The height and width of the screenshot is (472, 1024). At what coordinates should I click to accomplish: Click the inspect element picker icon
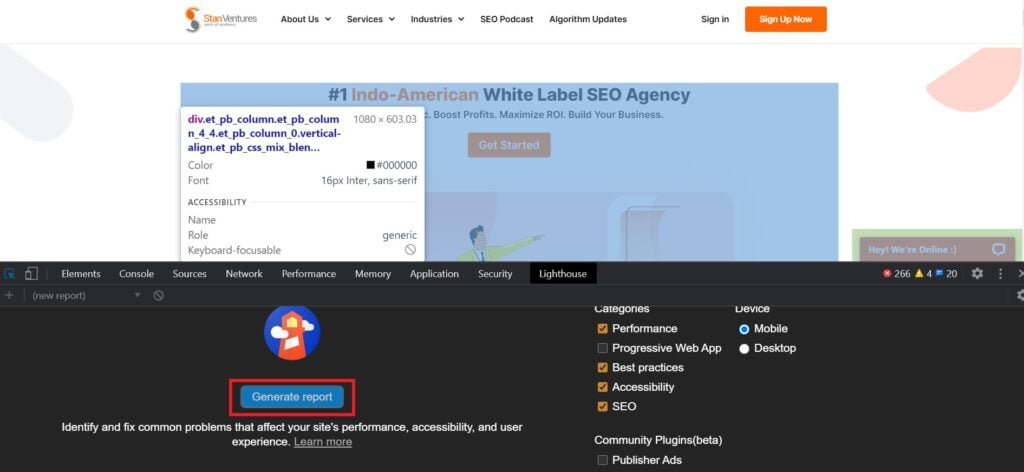[x=10, y=274]
